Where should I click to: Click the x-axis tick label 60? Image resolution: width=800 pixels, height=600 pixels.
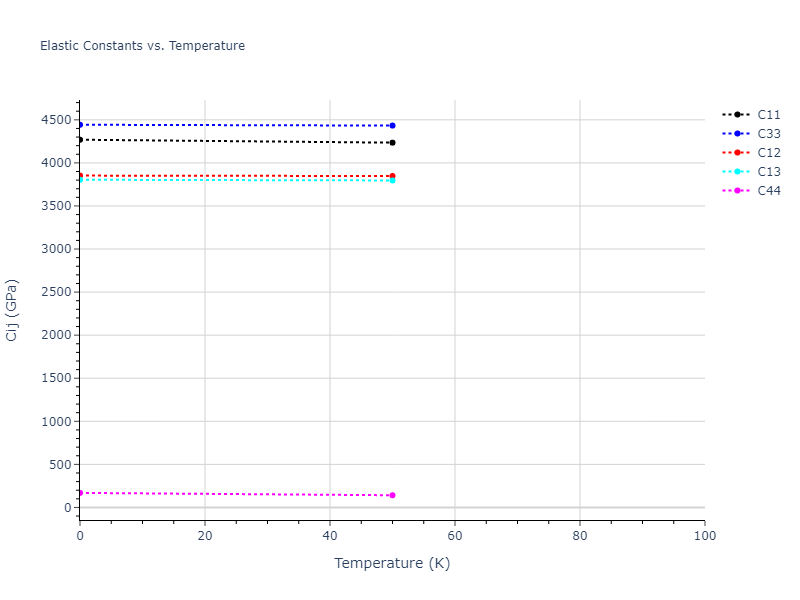click(x=455, y=536)
